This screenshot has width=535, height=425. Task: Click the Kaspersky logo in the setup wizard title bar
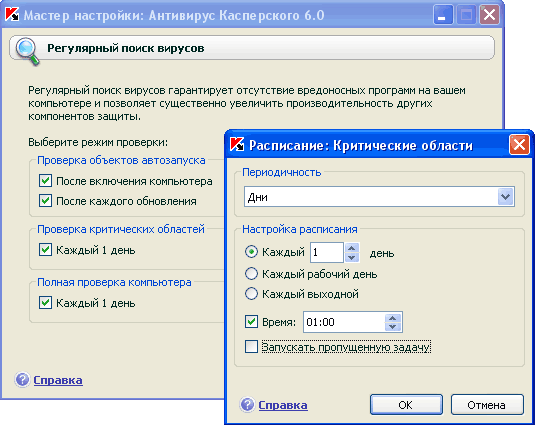[x=12, y=15]
